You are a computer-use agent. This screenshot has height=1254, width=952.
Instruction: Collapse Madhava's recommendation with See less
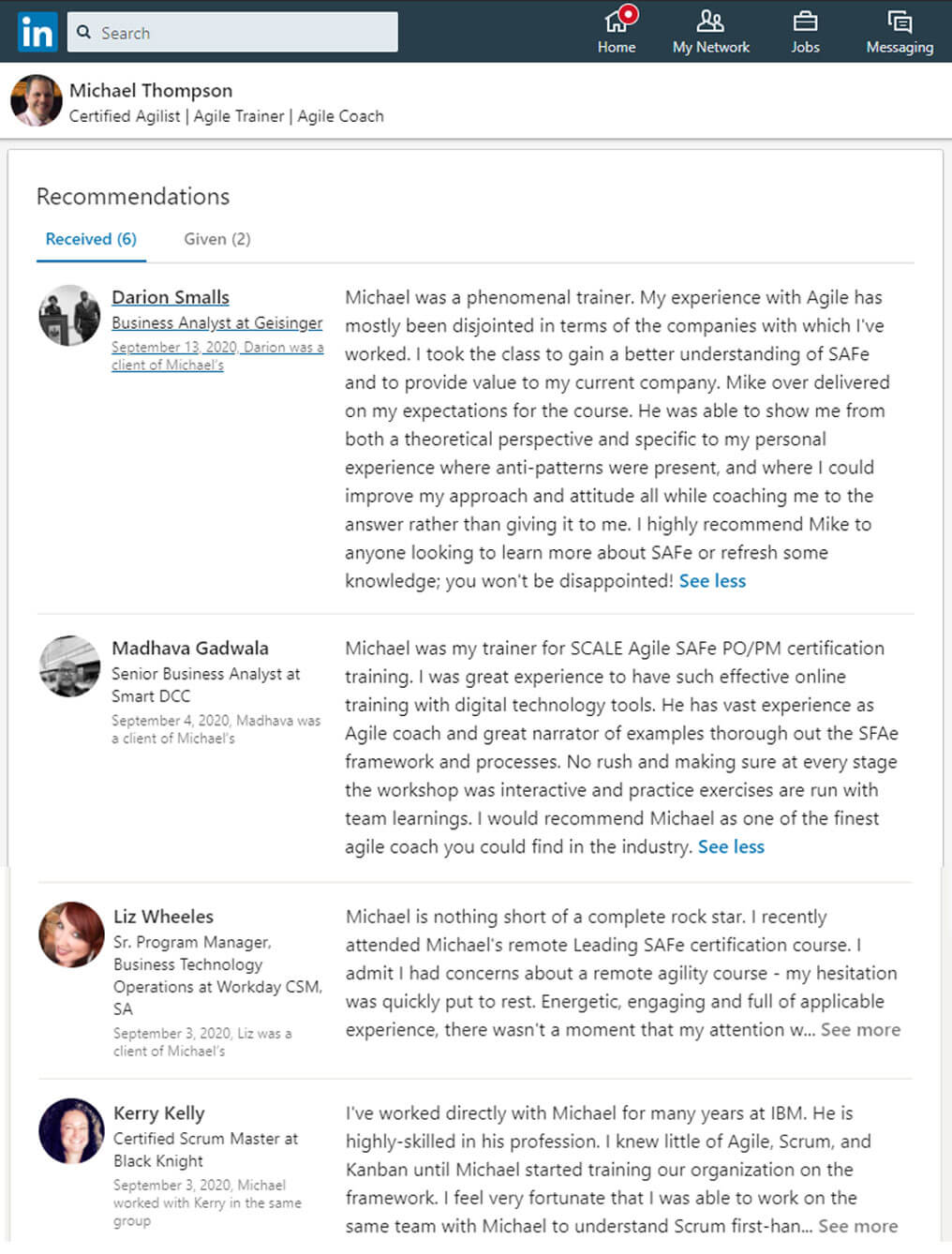731,847
